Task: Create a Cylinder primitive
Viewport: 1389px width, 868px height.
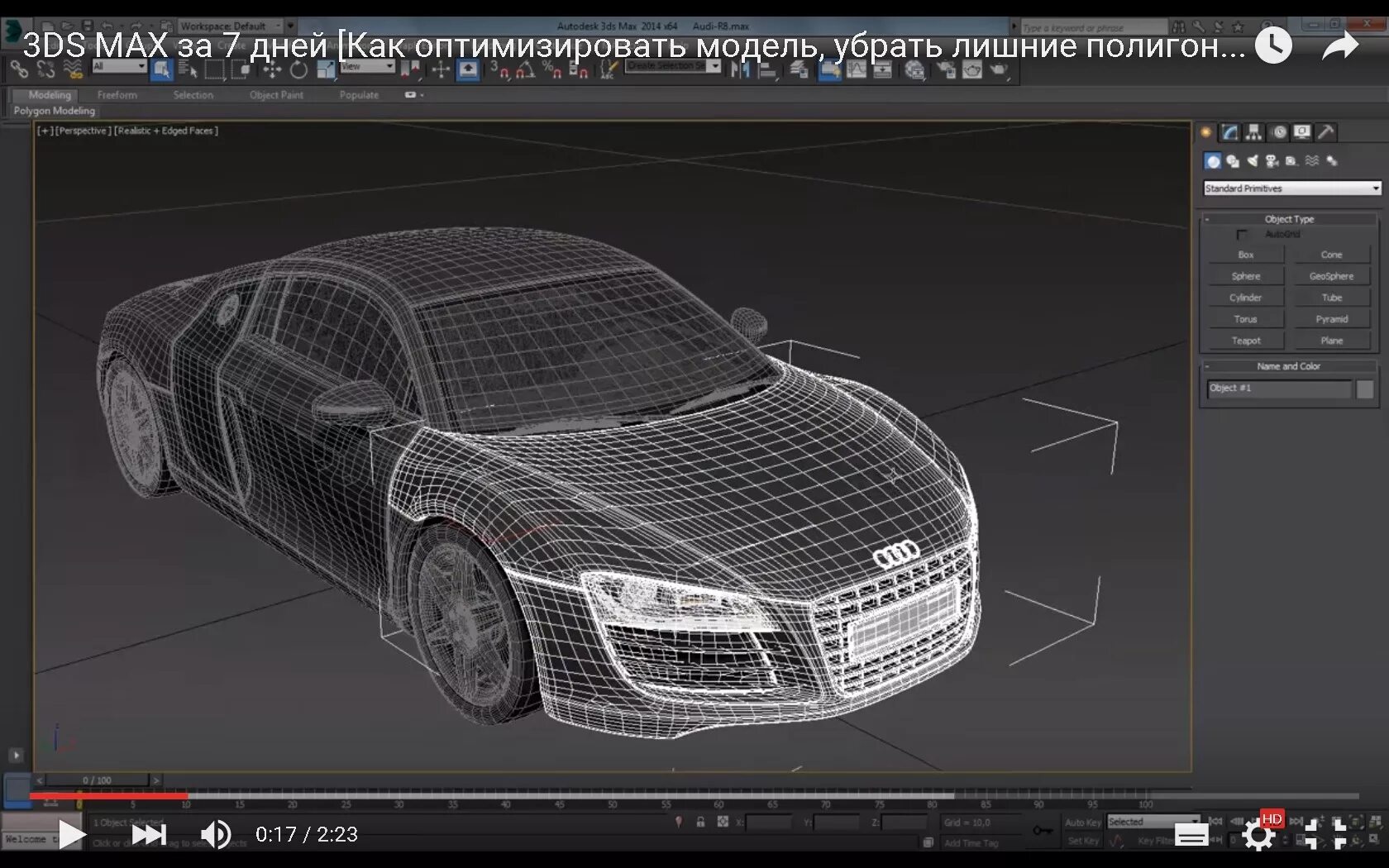Action: [1246, 298]
